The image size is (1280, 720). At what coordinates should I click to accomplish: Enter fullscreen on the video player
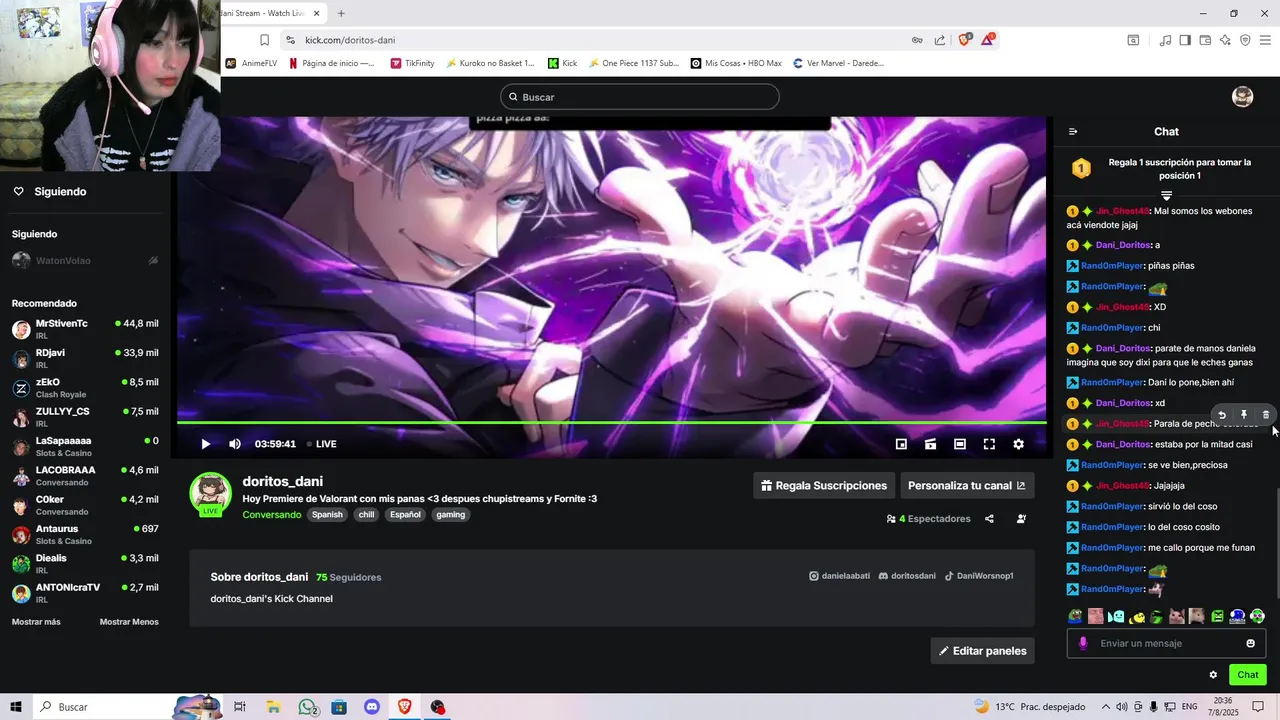pyautogui.click(x=989, y=444)
